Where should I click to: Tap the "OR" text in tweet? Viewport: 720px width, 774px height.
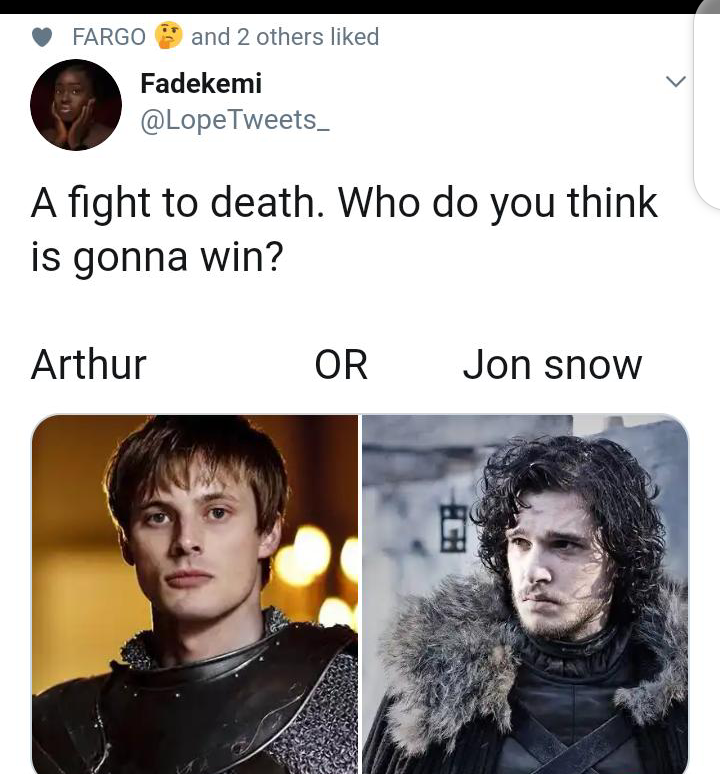(x=341, y=365)
